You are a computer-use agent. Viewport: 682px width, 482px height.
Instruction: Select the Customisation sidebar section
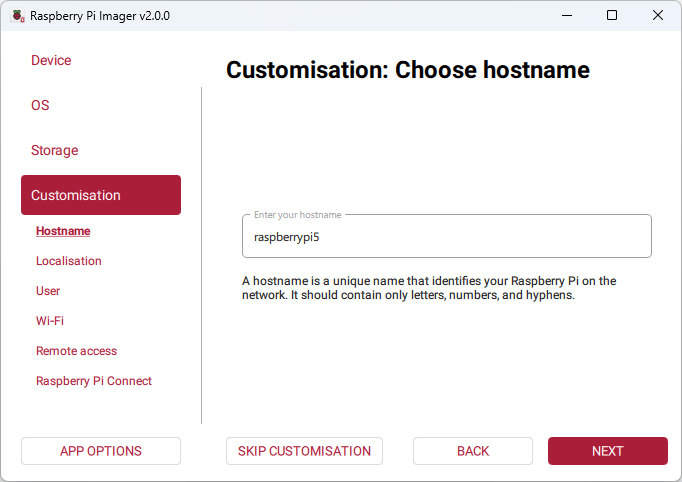(x=100, y=195)
